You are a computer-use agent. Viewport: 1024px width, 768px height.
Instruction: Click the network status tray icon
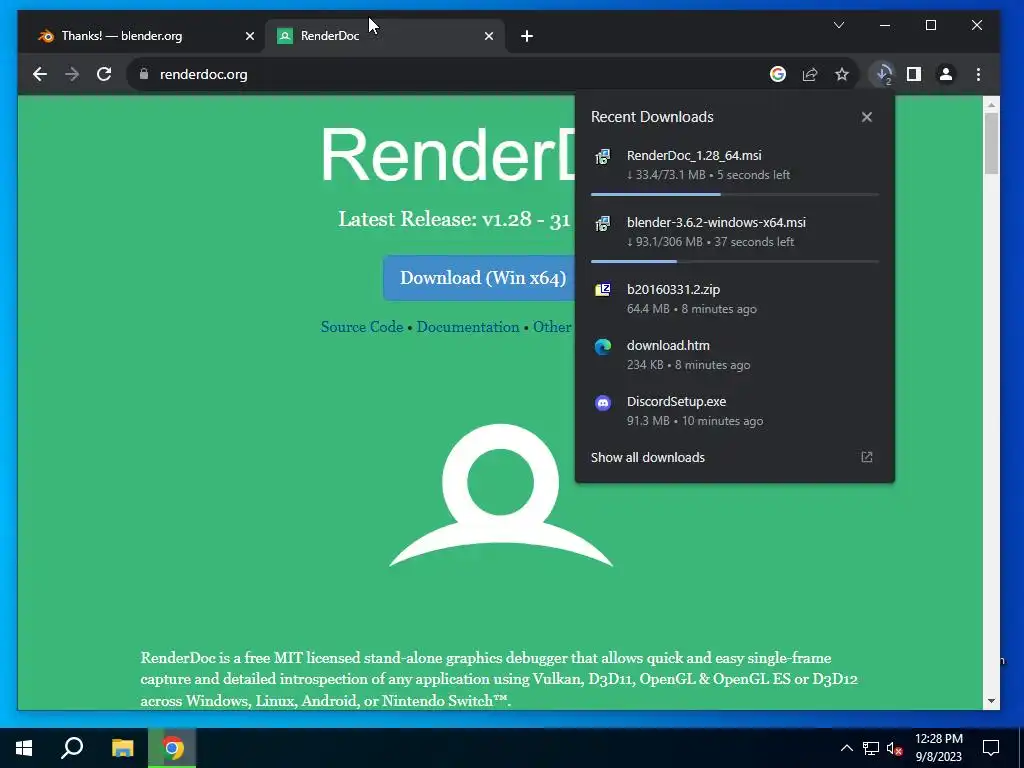[x=871, y=748]
